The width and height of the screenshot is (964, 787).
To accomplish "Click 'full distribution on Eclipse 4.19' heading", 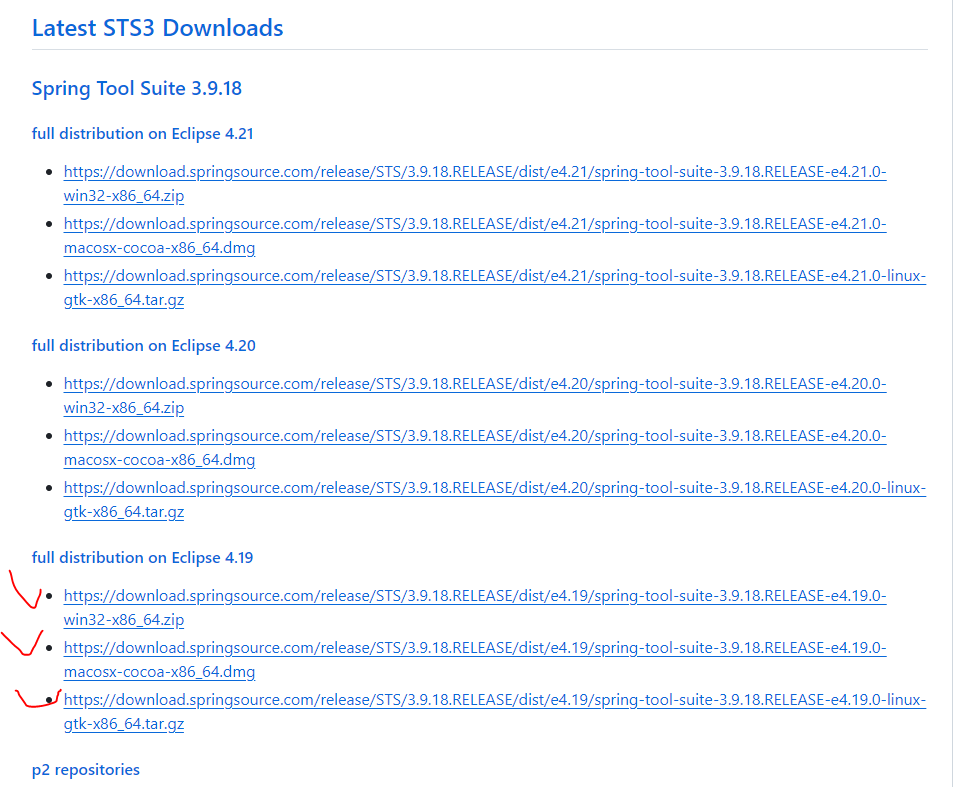I will pos(143,558).
